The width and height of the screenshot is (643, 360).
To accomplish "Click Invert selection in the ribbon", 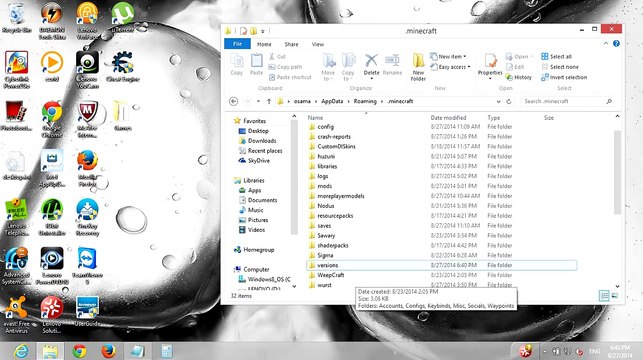I will 564,77.
